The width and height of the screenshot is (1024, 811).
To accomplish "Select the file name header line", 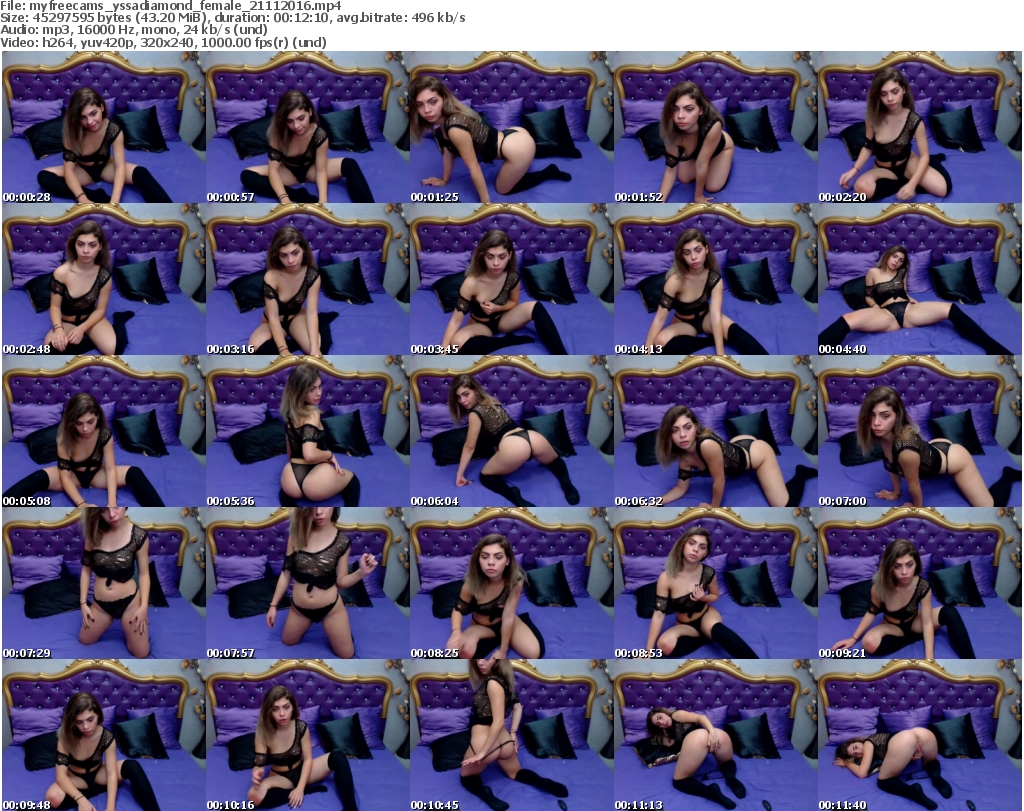I will point(171,6).
